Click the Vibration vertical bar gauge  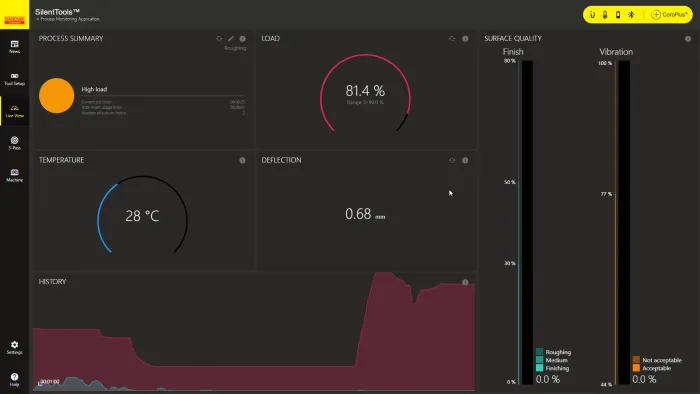624,222
